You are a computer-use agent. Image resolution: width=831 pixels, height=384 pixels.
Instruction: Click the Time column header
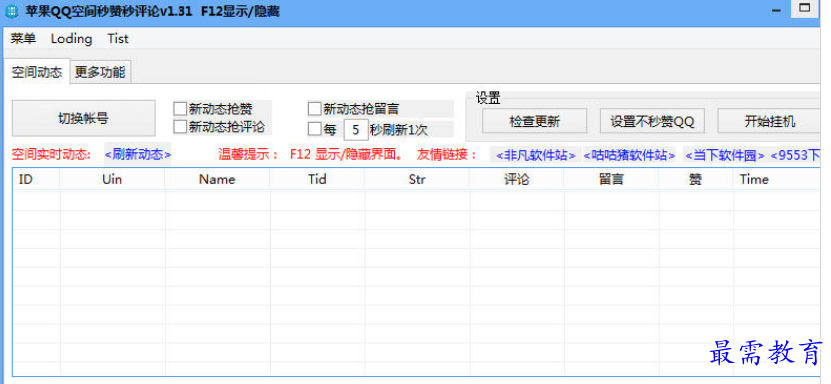(x=776, y=180)
